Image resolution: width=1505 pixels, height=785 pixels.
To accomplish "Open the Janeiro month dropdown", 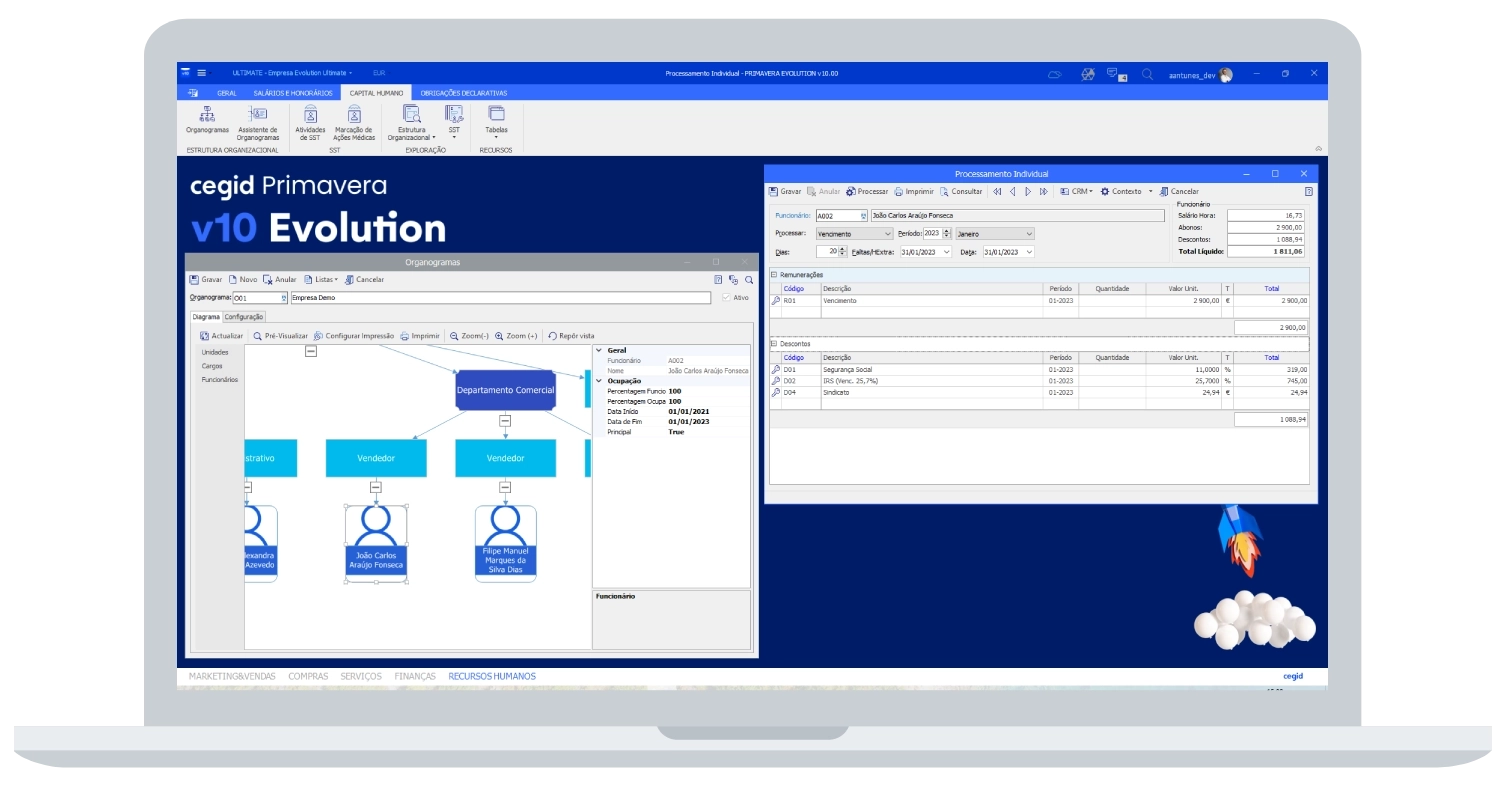I will tap(1029, 233).
